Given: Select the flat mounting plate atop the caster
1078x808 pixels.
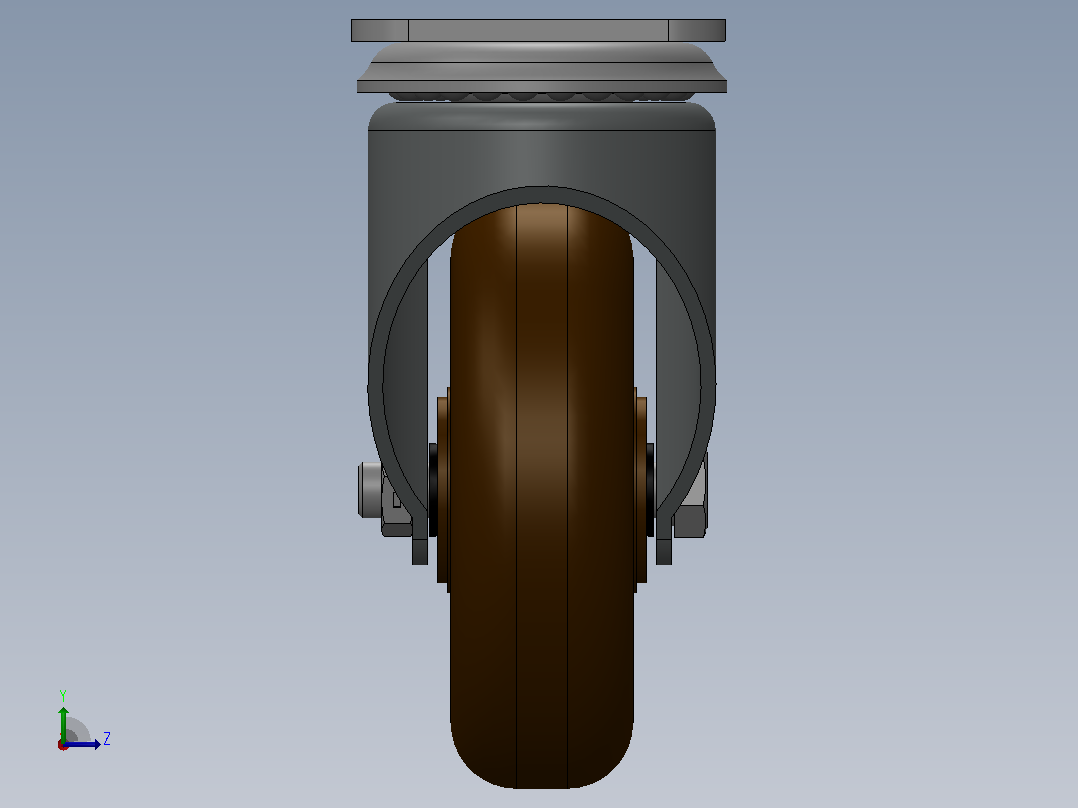Looking at the screenshot, I should (538, 30).
